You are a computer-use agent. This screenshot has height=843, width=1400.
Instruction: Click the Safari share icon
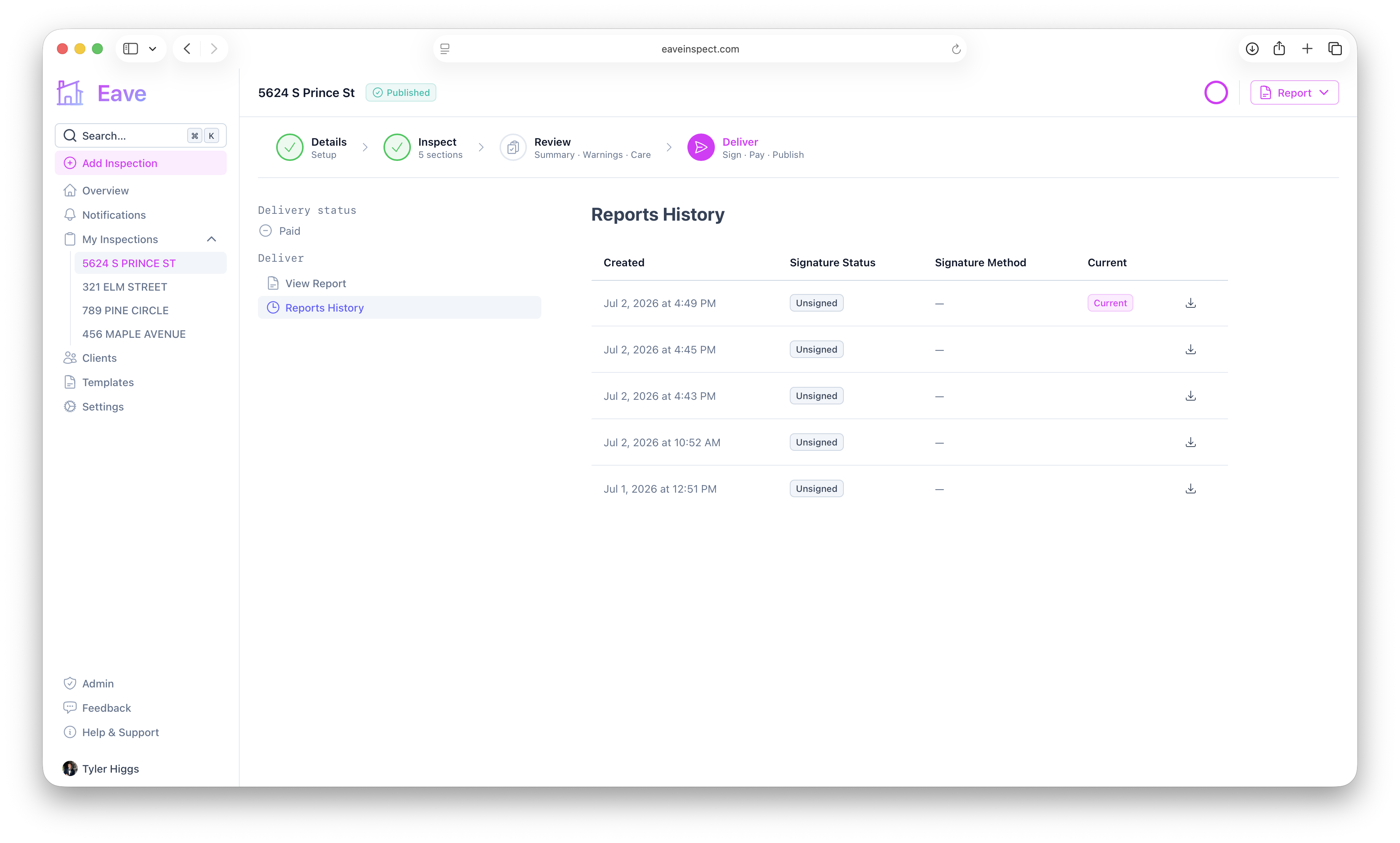1279,49
